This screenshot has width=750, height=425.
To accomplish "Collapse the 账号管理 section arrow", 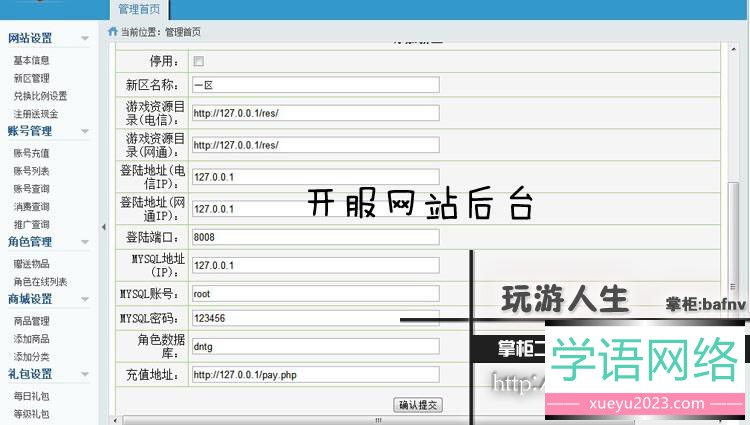I will [x=87, y=131].
